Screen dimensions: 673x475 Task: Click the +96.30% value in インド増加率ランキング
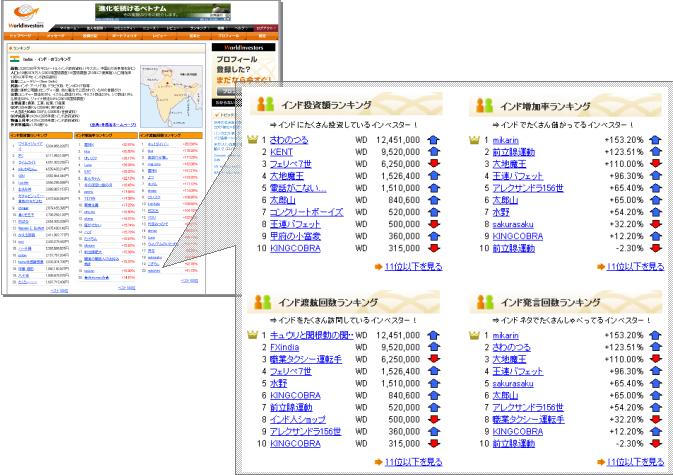pyautogui.click(x=627, y=175)
